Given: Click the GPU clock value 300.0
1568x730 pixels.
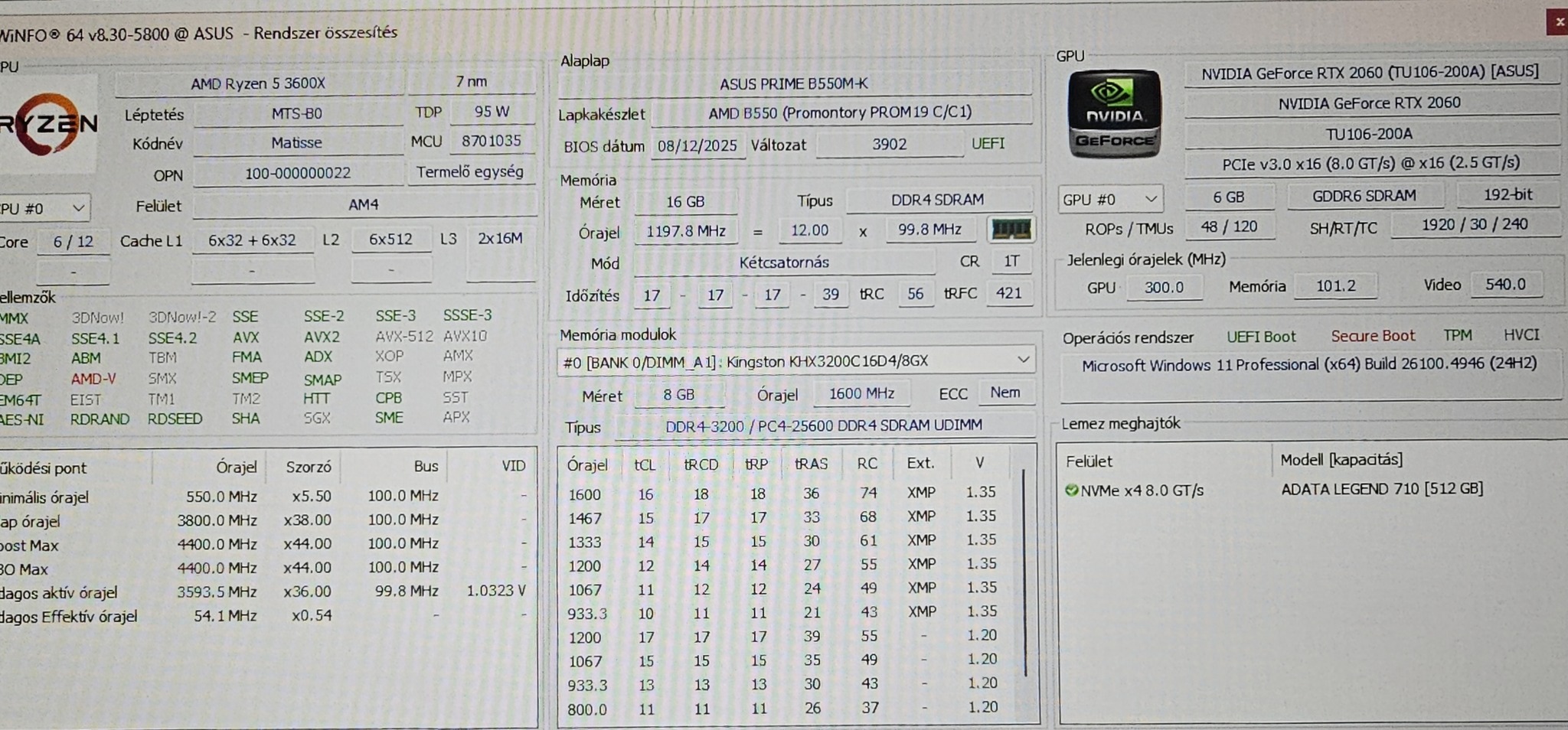Looking at the screenshot, I should click(1164, 287).
